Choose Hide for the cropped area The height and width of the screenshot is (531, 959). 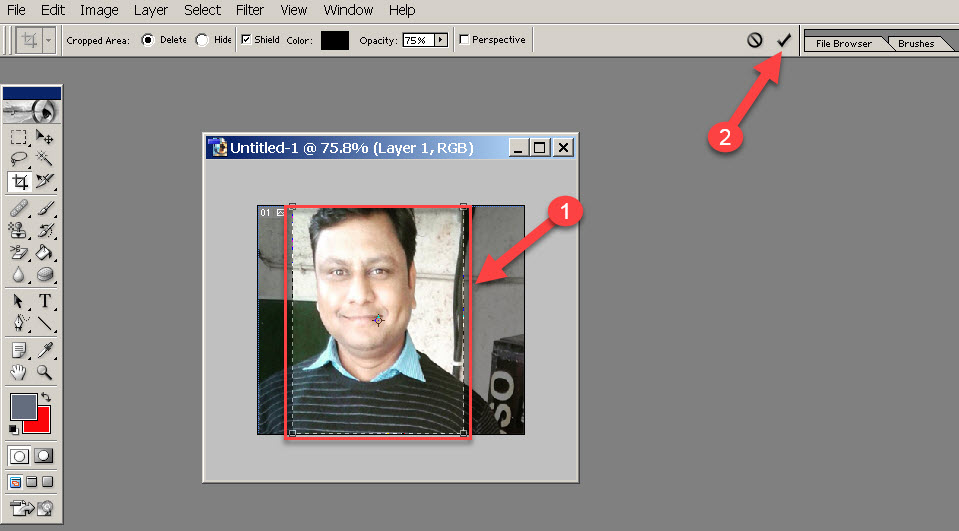tap(202, 40)
